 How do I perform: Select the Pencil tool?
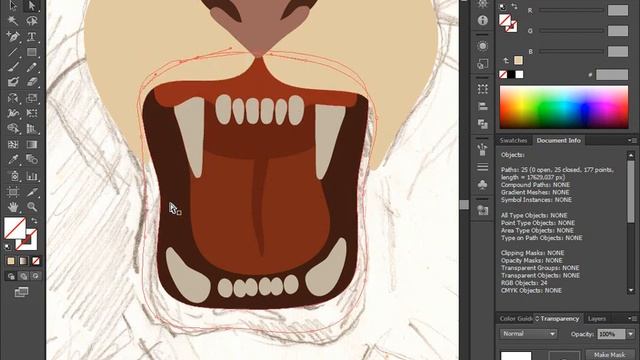point(31,67)
